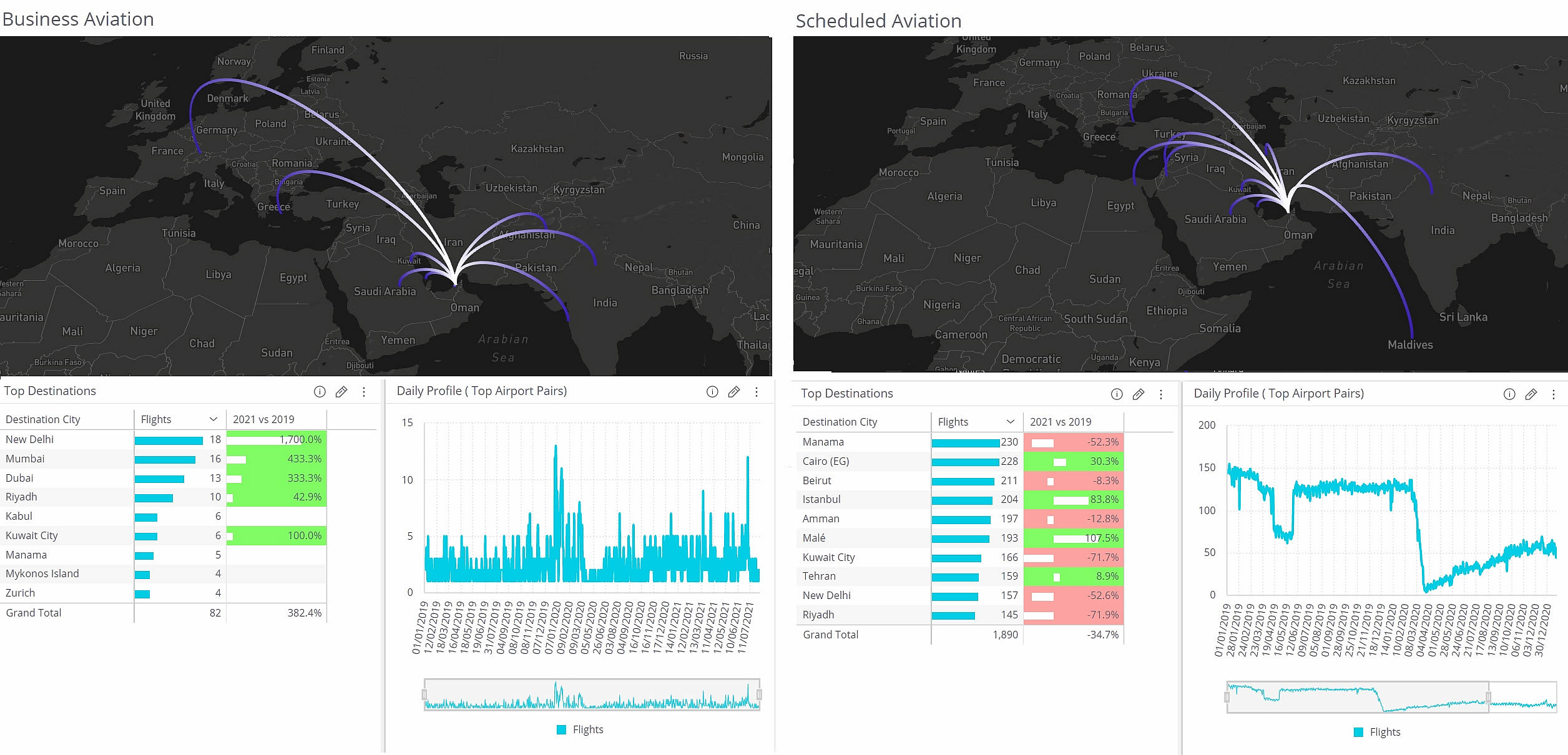Click 107.5% value for Malé
1568x755 pixels.
(1102, 538)
